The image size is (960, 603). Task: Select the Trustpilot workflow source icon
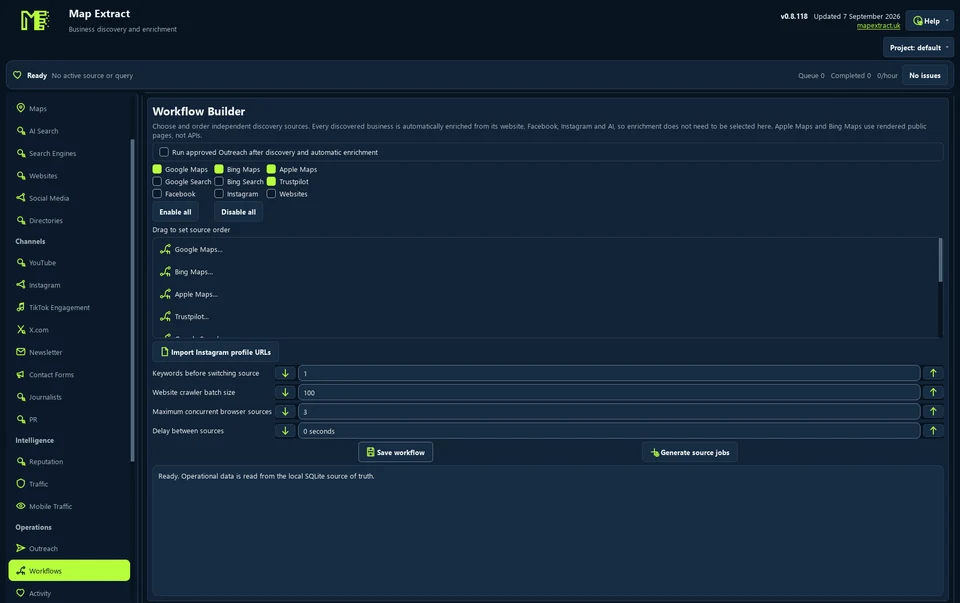pos(165,316)
